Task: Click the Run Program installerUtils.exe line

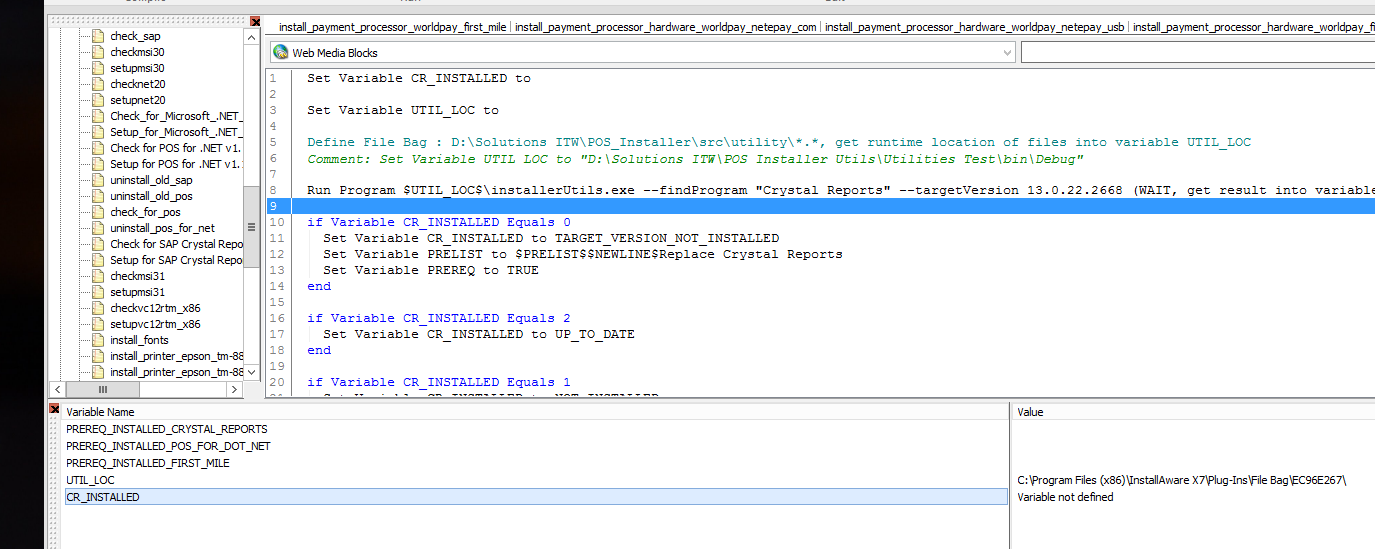Action: click(840, 190)
